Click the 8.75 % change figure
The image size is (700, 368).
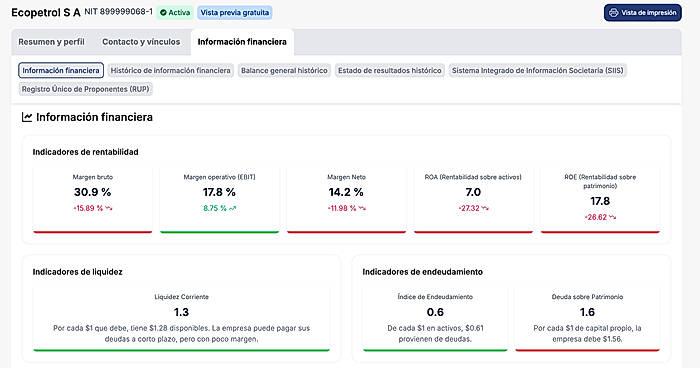coord(215,208)
